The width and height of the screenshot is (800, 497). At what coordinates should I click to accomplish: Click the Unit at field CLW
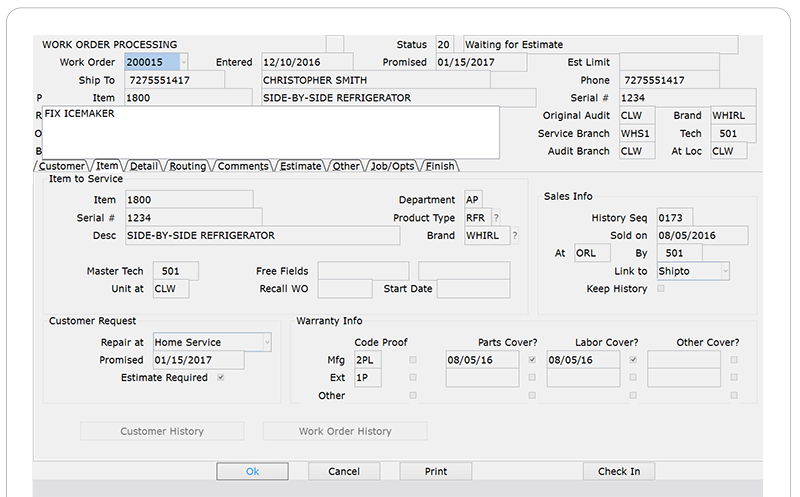point(171,289)
